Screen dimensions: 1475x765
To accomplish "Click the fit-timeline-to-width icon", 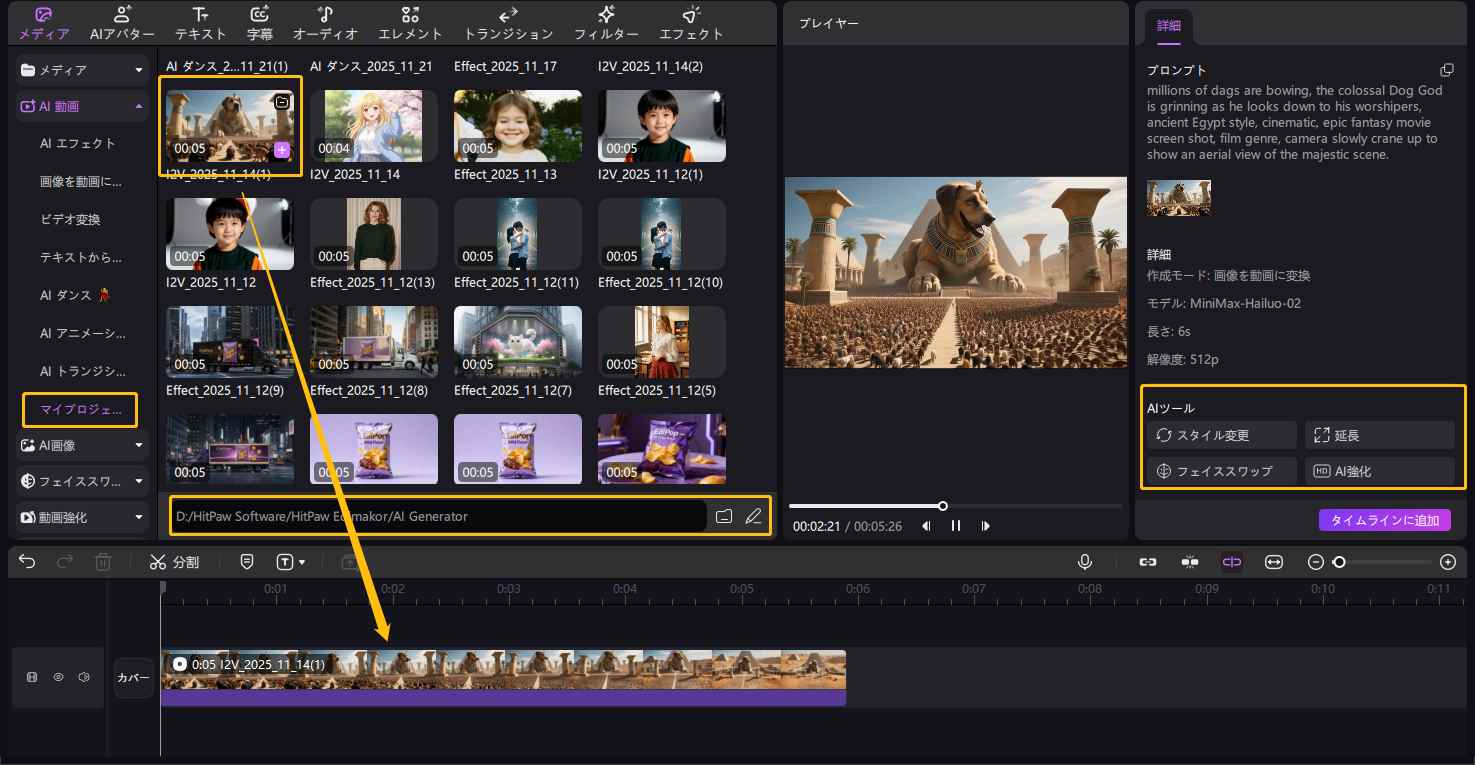I will tap(1274, 562).
